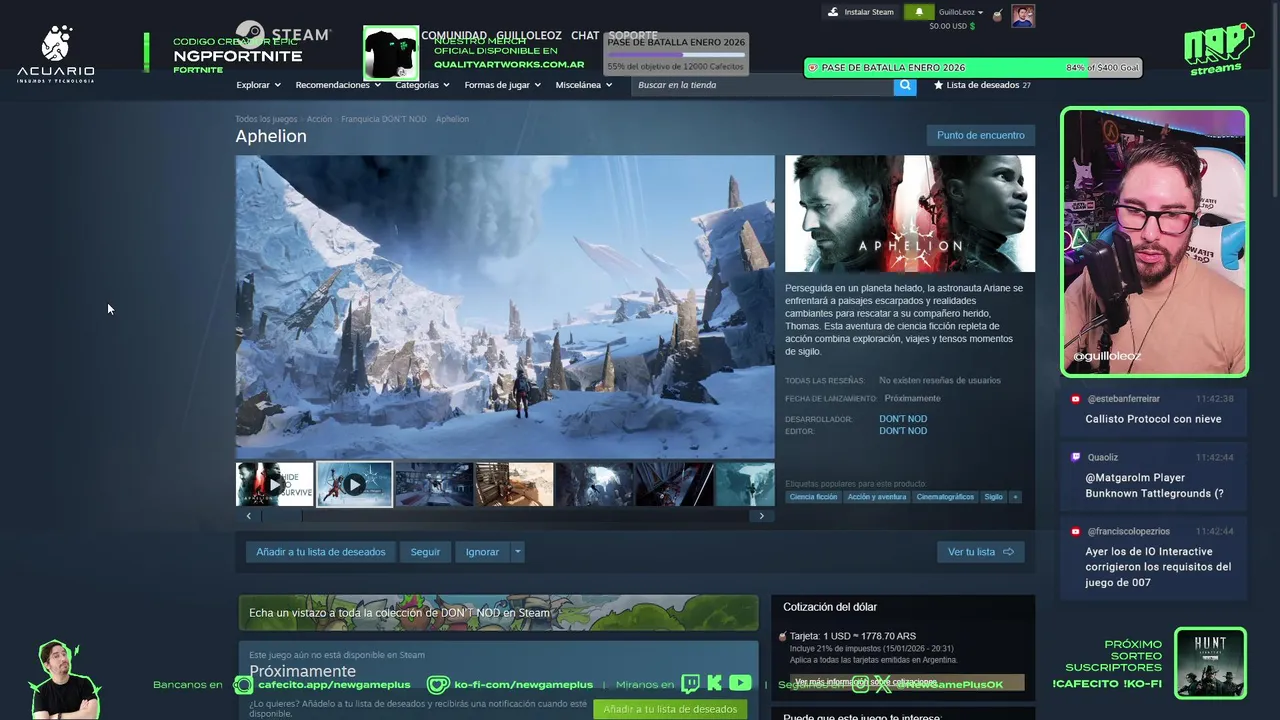Play the first trailer thumbnail HIDE TO SURVIVE
This screenshot has width=1280, height=720.
click(x=274, y=484)
